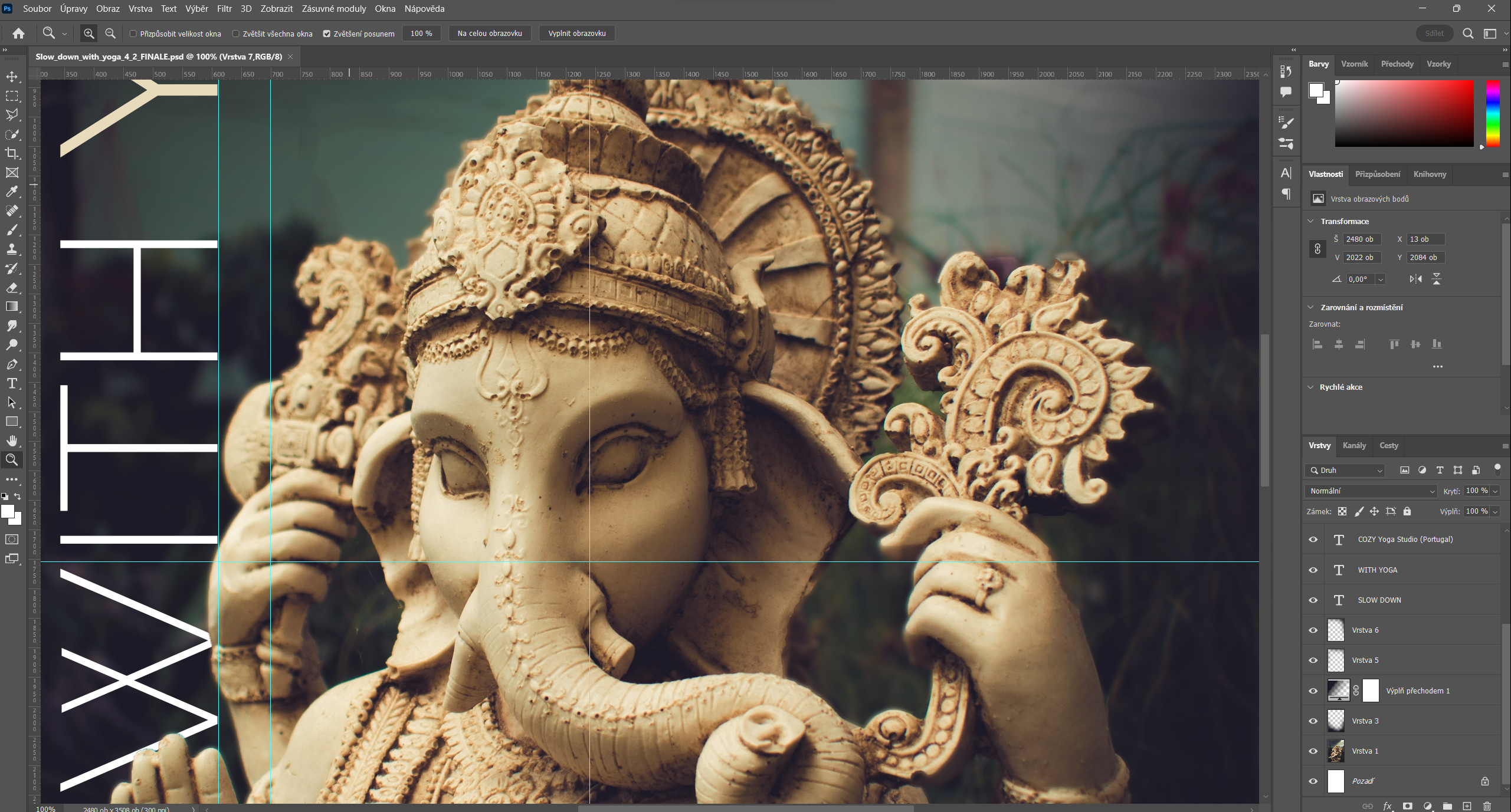Select the Eyedropper tool
The width and height of the screenshot is (1511, 812).
click(x=12, y=192)
